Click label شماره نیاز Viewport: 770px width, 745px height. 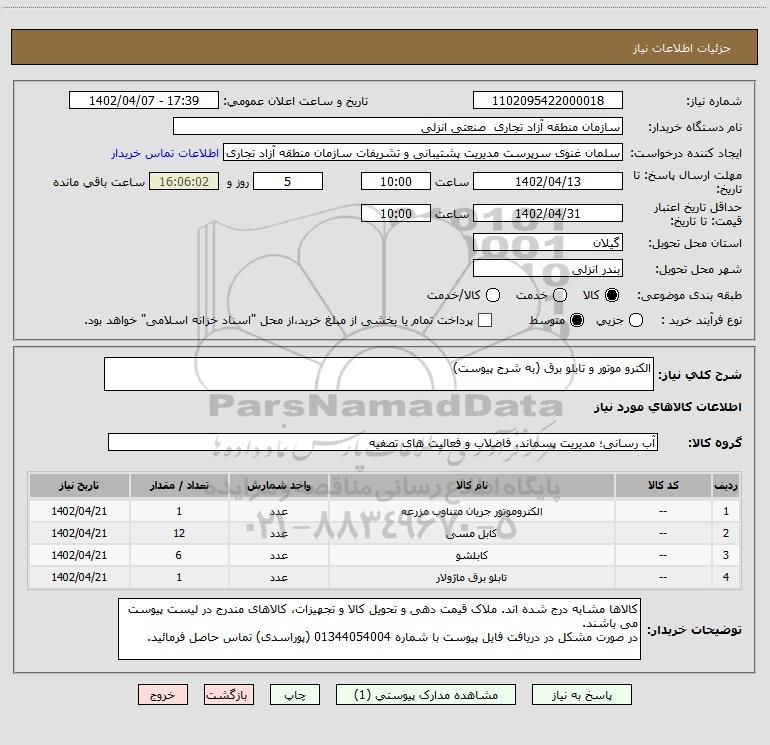click(x=714, y=102)
